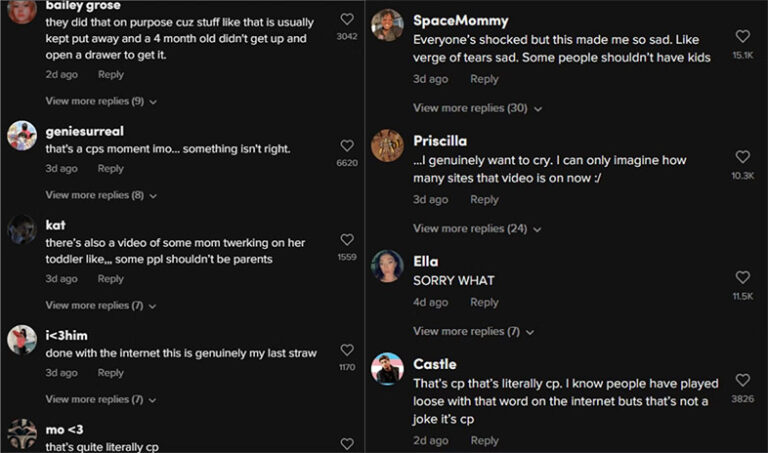Like bailey grose's comment with the heart
768x453 pixels.
click(347, 20)
